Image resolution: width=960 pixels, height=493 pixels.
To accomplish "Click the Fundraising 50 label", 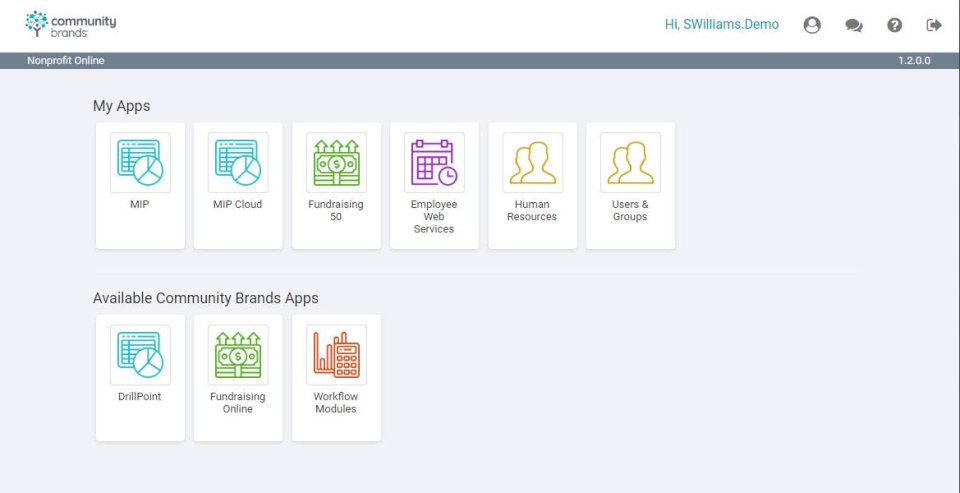I will (336, 211).
